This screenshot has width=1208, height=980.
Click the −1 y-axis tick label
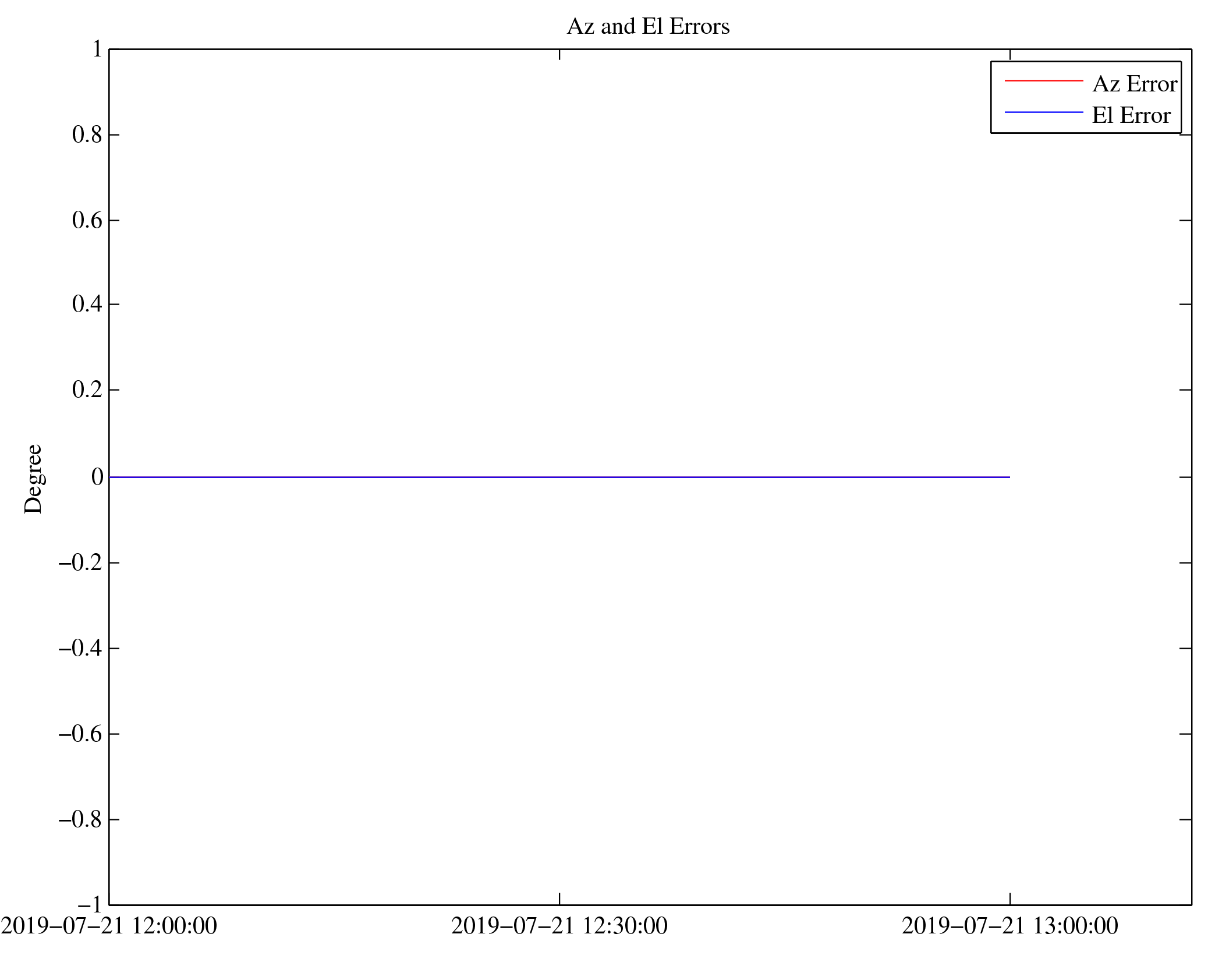[90, 904]
